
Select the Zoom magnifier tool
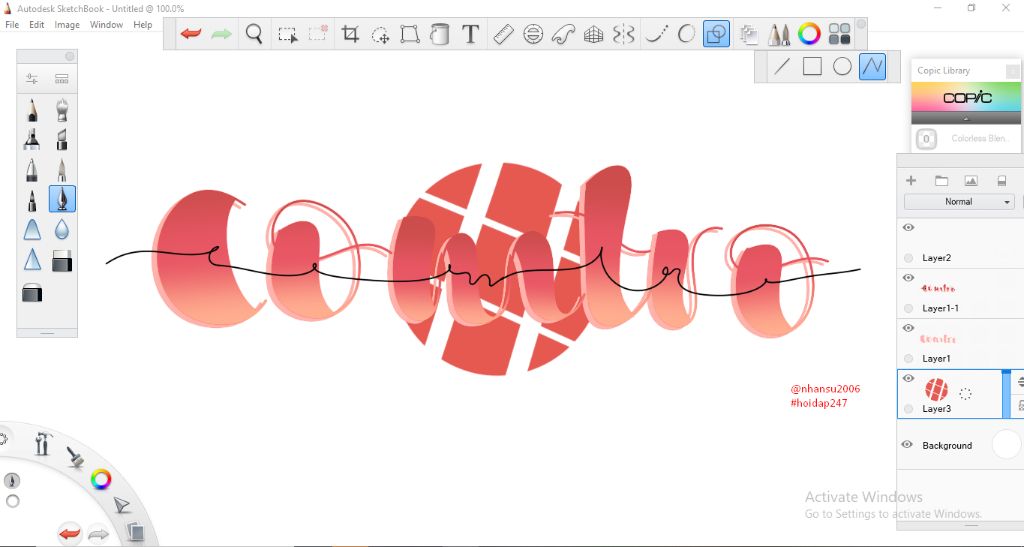coord(254,33)
